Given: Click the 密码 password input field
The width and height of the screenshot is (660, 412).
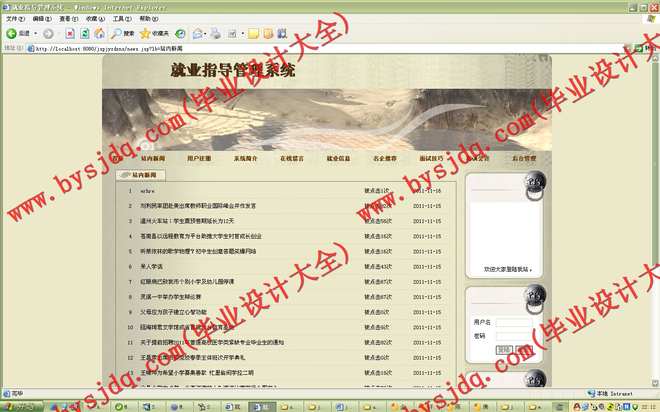Looking at the screenshot, I should [514, 335].
